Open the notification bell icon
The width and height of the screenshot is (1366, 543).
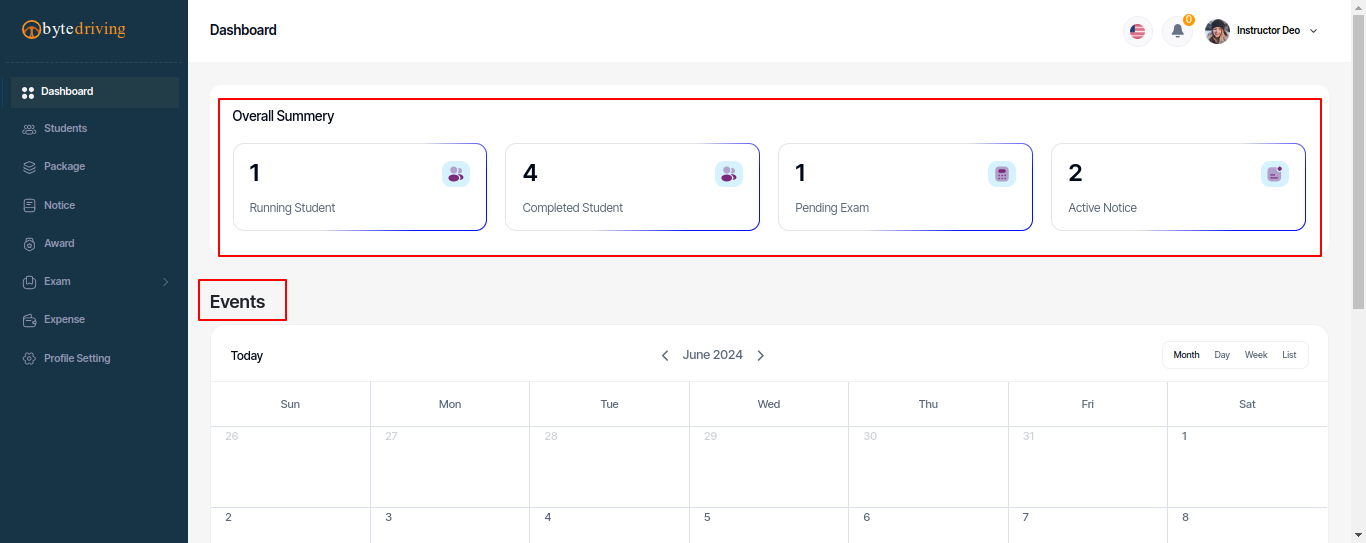point(1177,31)
